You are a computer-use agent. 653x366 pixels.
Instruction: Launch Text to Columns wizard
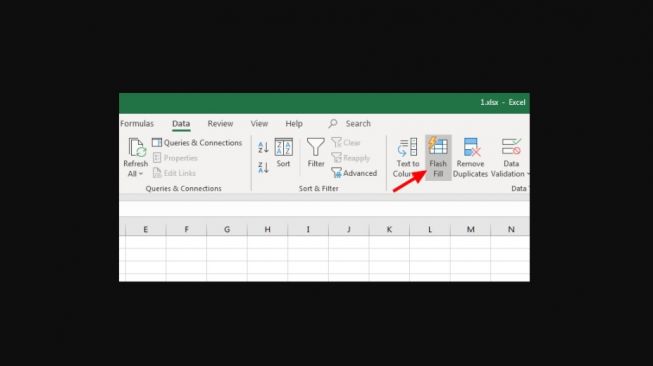[407, 158]
